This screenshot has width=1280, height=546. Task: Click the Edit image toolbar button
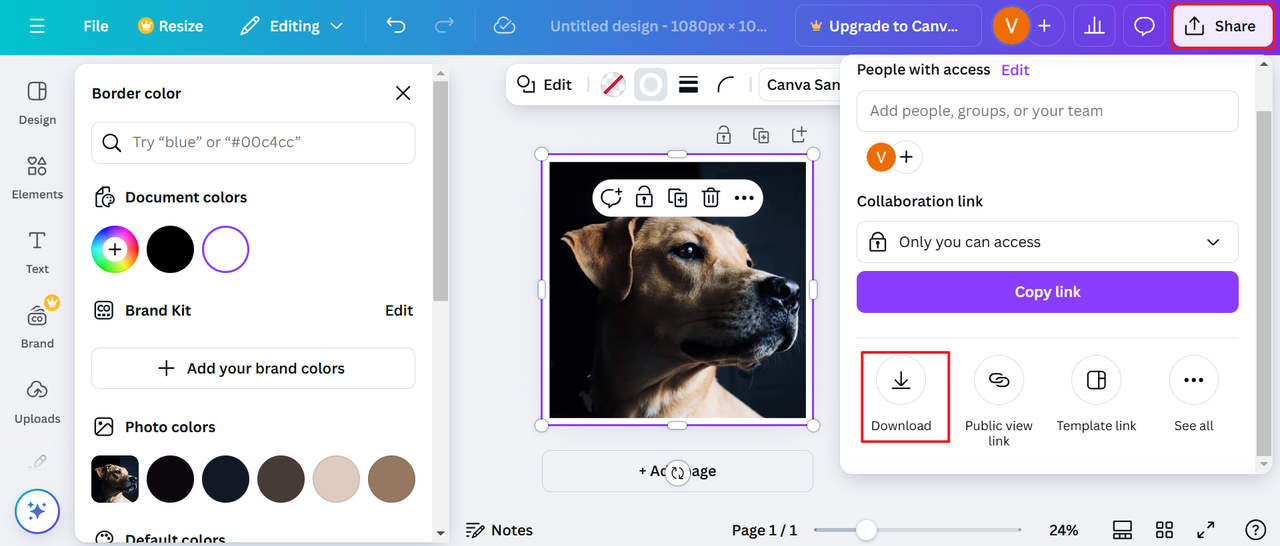click(x=544, y=85)
